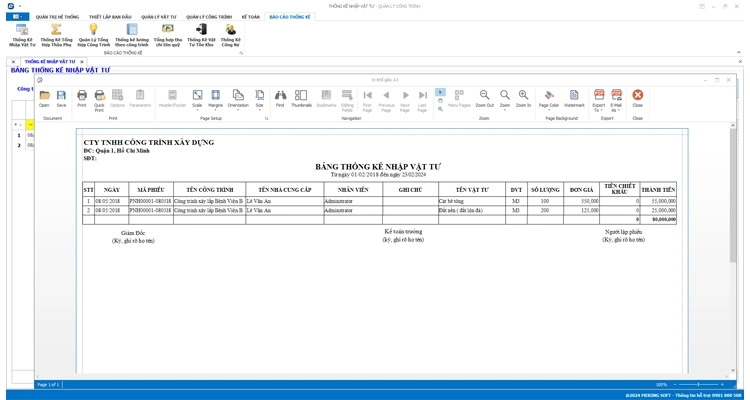Click the Find binoculars icon
Screen dimensions: 750x400
click(280, 97)
